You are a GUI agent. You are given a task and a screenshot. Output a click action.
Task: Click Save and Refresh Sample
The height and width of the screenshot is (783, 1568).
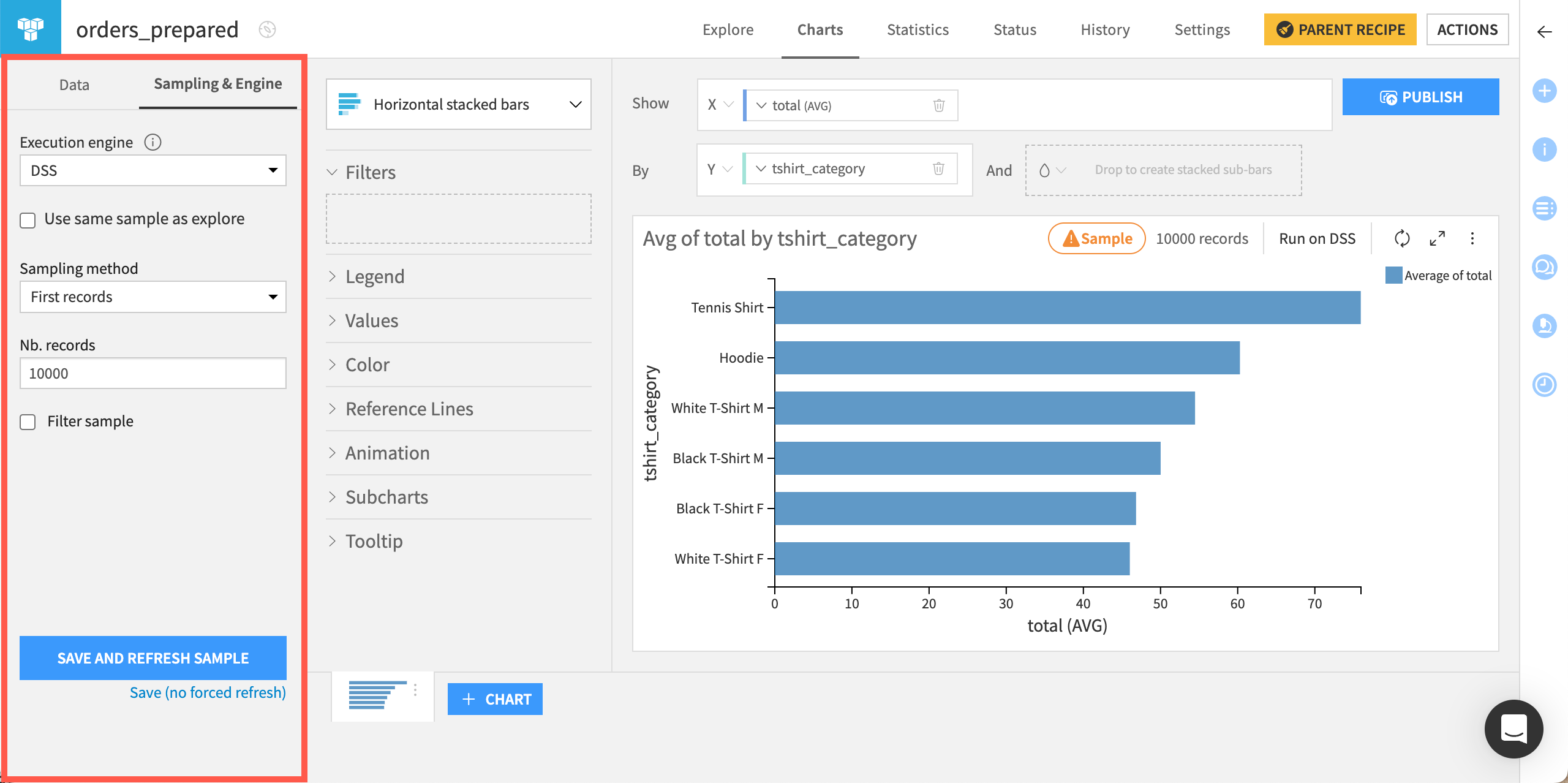[153, 657]
